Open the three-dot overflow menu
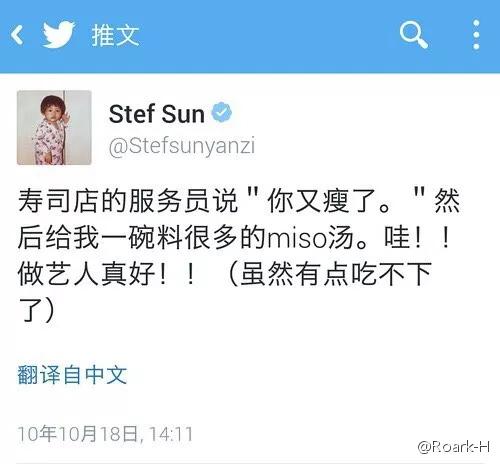Image resolution: width=500 pixels, height=464 pixels. point(476,35)
